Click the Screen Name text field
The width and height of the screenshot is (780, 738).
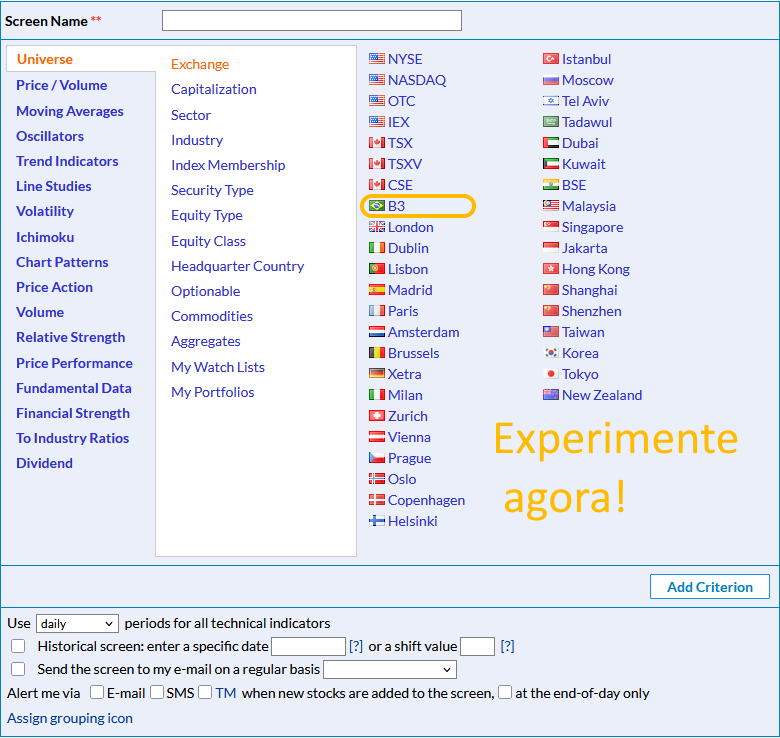click(x=312, y=20)
